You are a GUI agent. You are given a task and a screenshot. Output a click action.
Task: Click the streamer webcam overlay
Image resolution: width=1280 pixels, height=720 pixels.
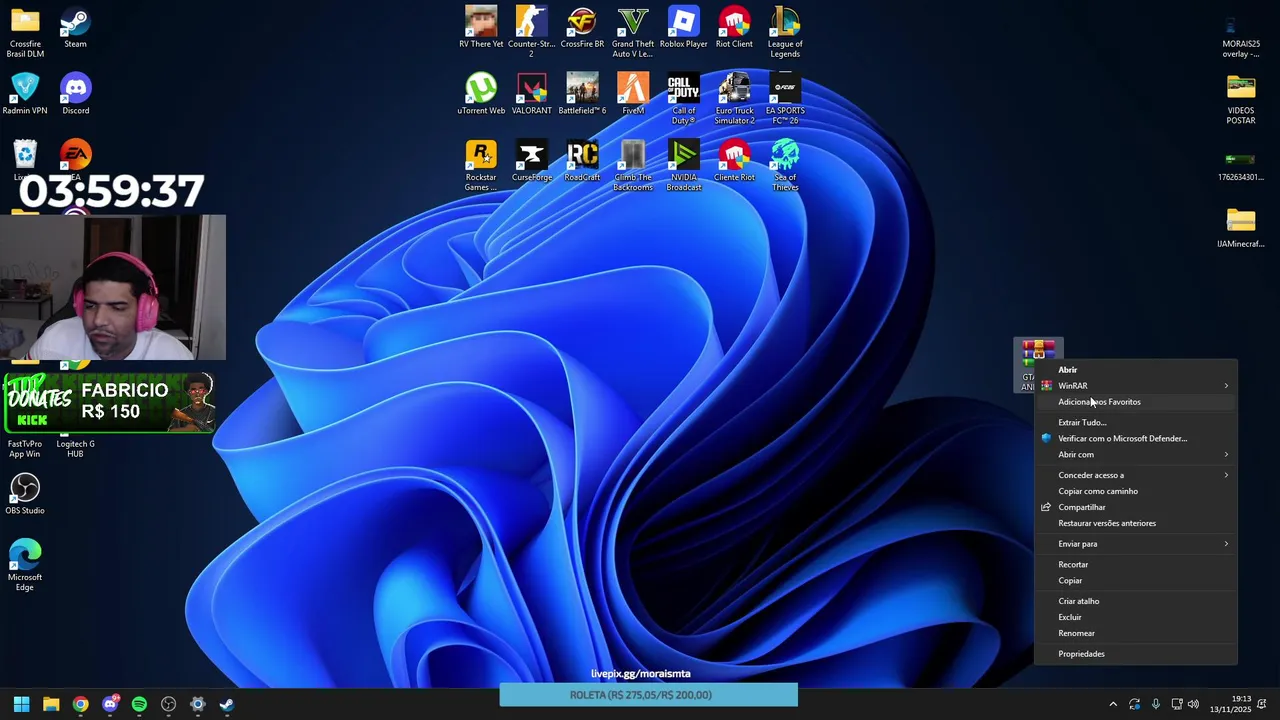pos(113,288)
